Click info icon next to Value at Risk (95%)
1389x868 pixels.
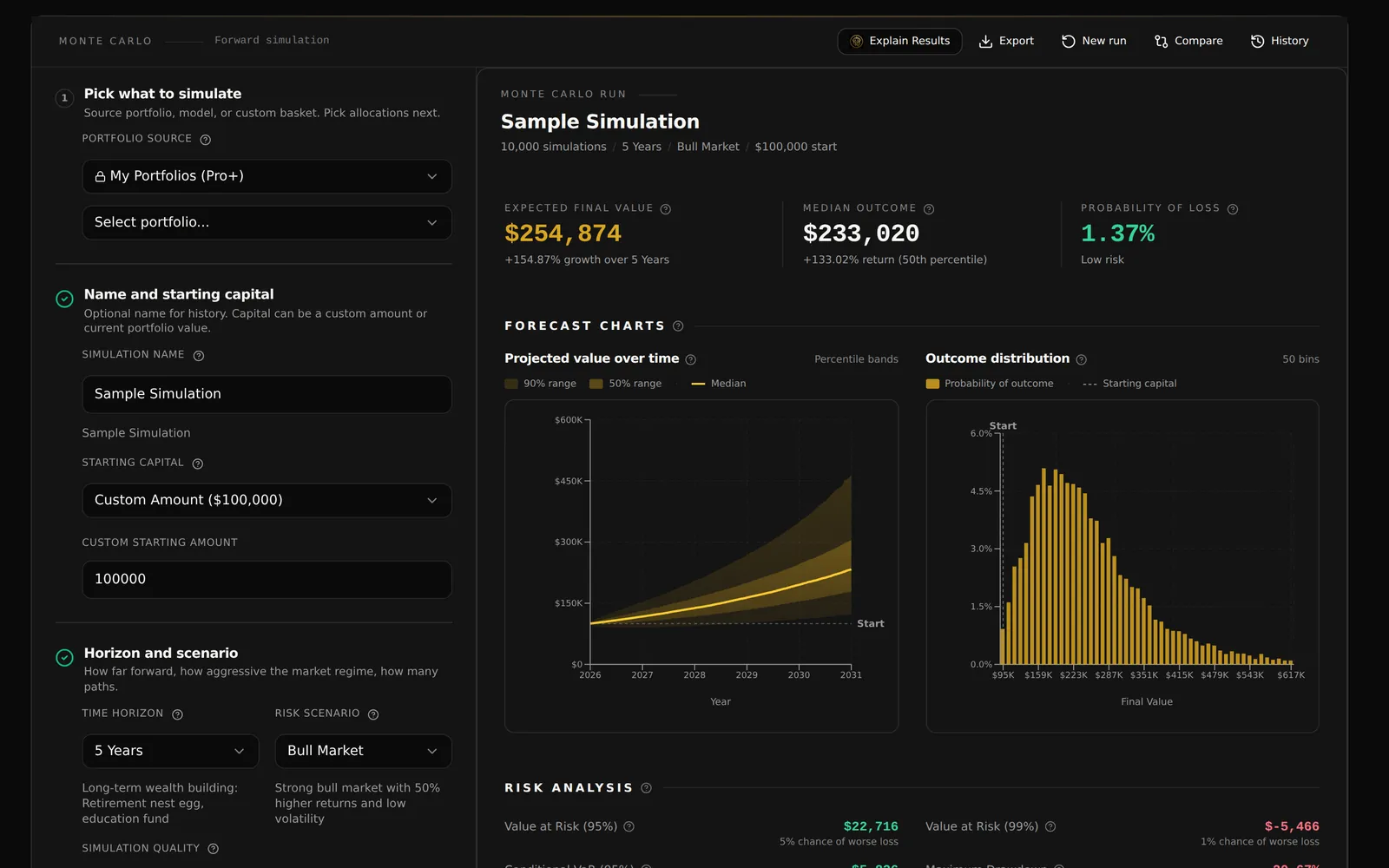point(629,826)
